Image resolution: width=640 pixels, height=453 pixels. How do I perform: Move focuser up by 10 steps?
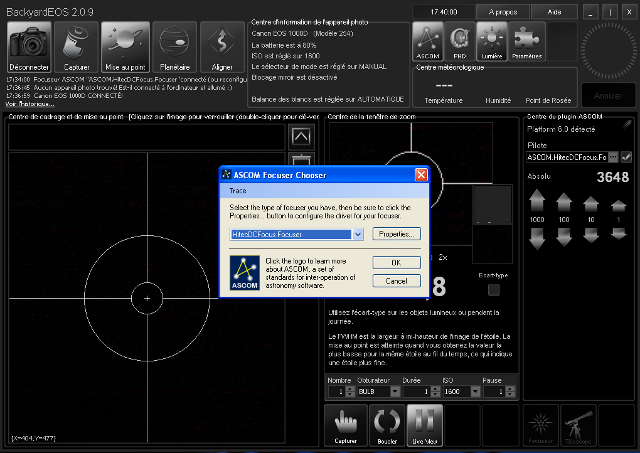[591, 204]
